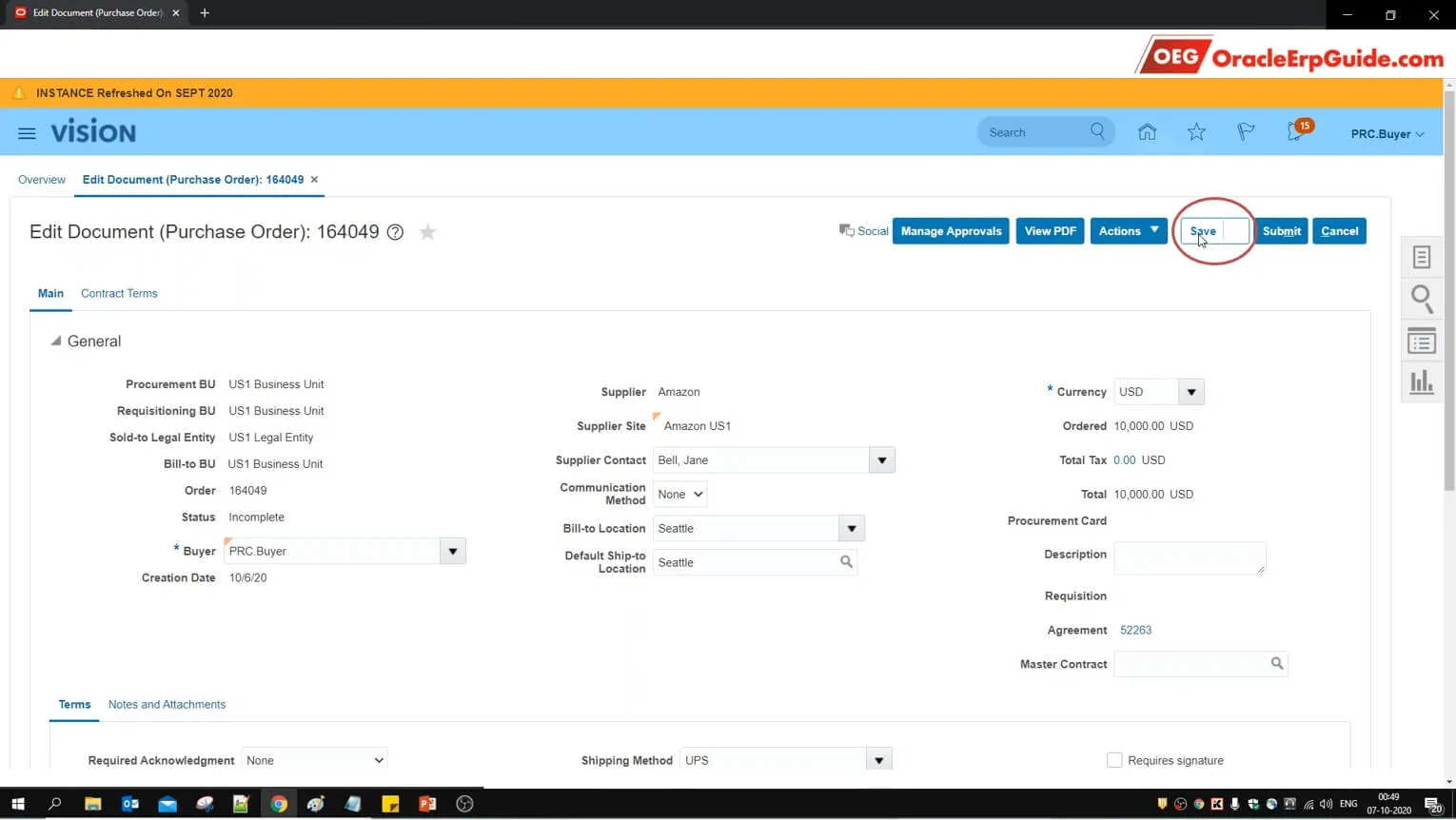
Task: Expand the Buyer dropdown
Action: [453, 551]
